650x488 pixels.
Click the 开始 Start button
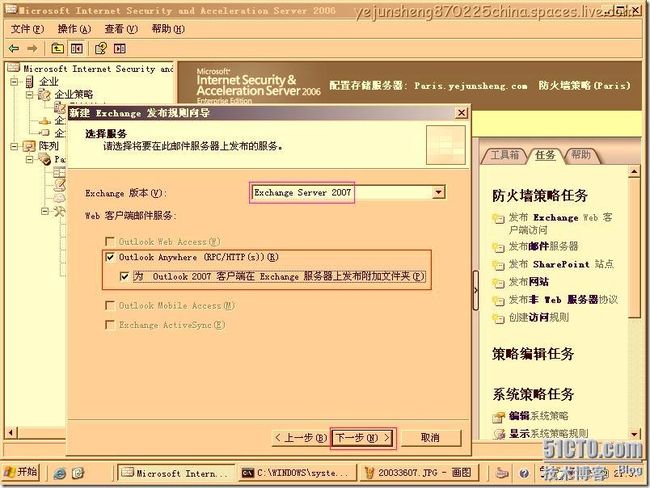click(x=21, y=472)
